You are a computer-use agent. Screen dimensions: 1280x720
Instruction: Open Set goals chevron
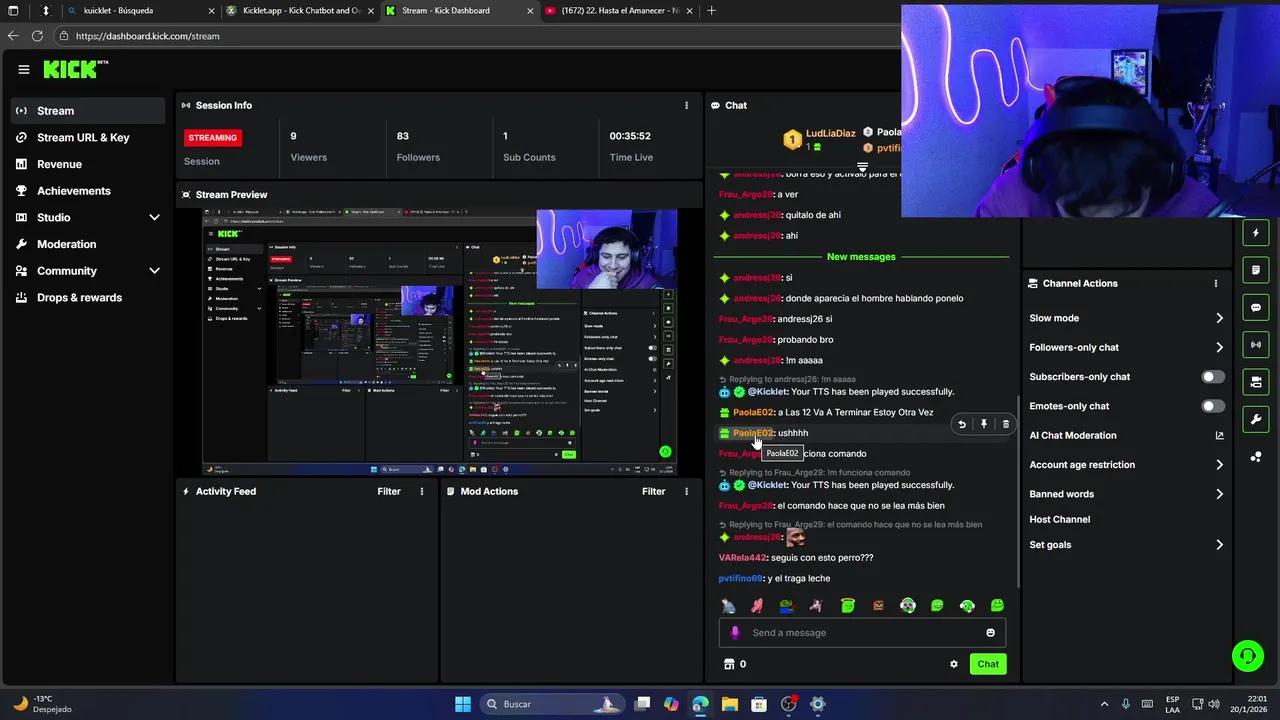(x=1219, y=545)
